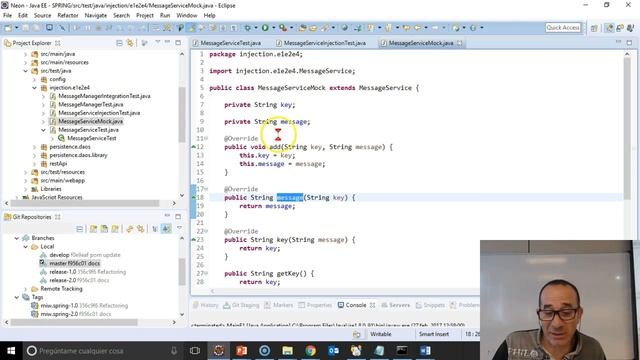Collapse all in Project Explorer
The width and height of the screenshot is (640, 360).
(x=119, y=43)
